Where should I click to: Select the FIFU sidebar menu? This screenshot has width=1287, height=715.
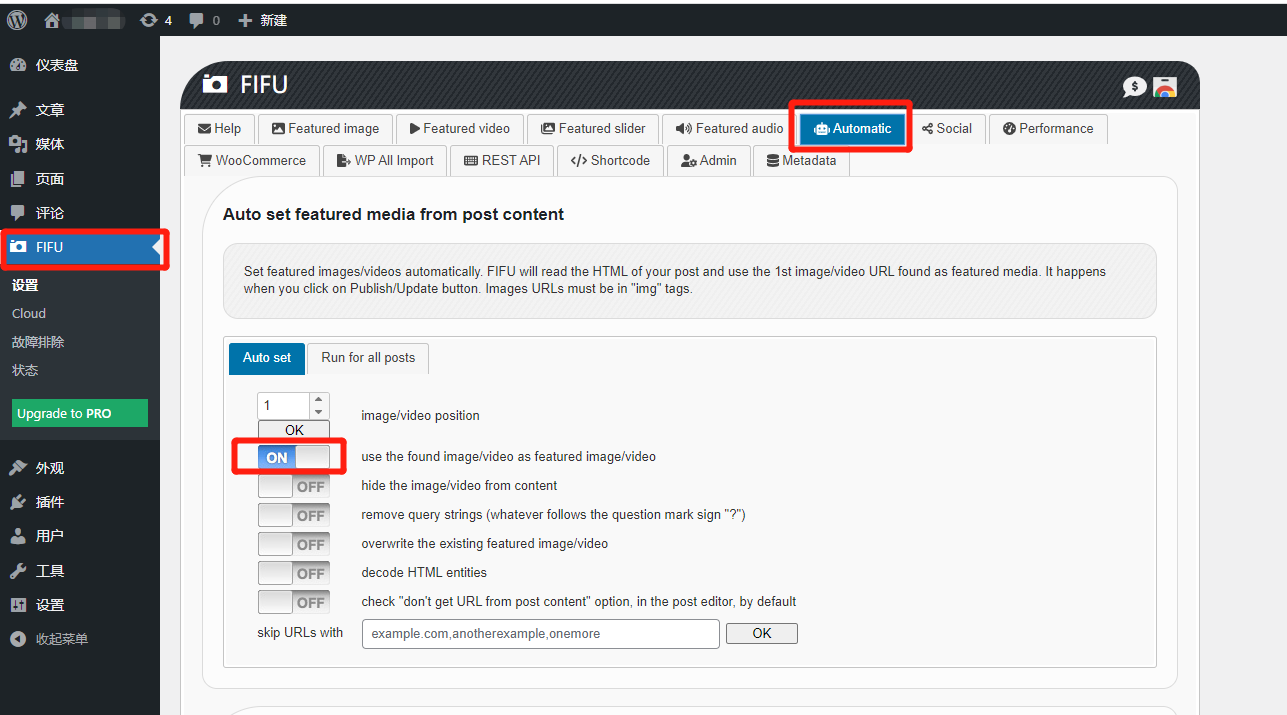click(80, 247)
